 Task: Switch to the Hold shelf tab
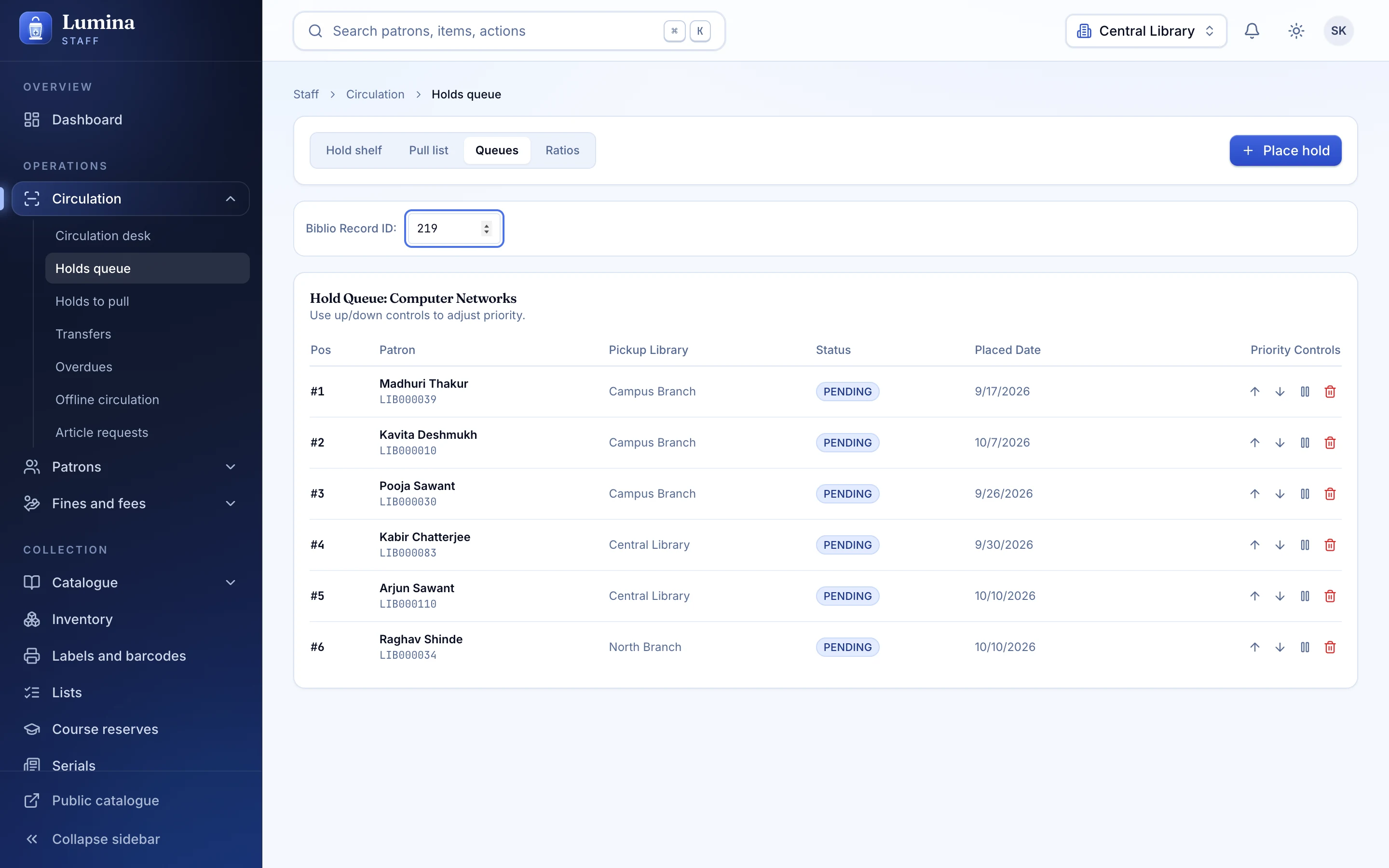click(354, 150)
